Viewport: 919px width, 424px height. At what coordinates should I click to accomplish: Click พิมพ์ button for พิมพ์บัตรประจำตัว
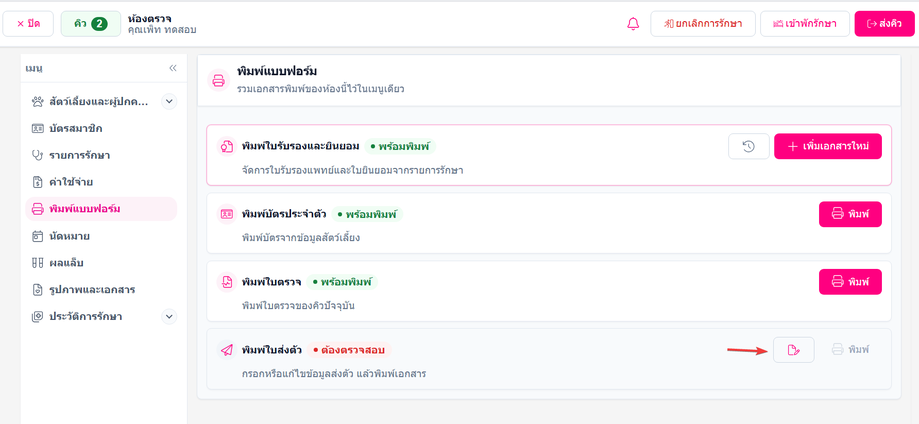tap(850, 214)
